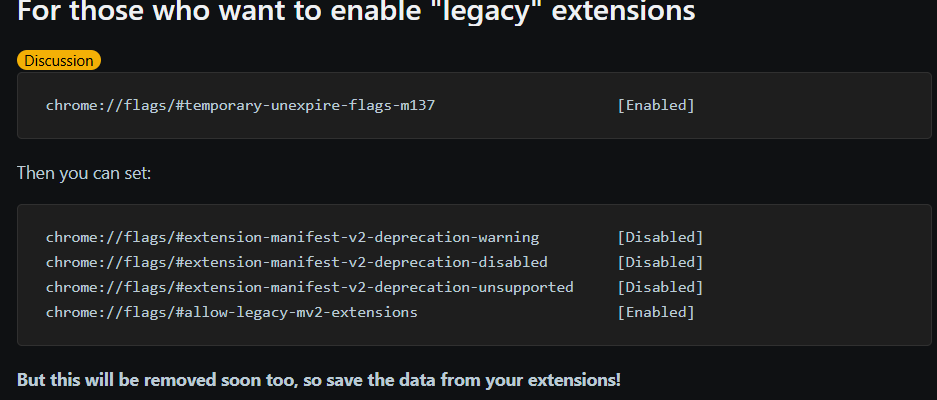The width and height of the screenshot is (937, 400).
Task: Click the deprecation-warning flag URL line
Action: 292,238
